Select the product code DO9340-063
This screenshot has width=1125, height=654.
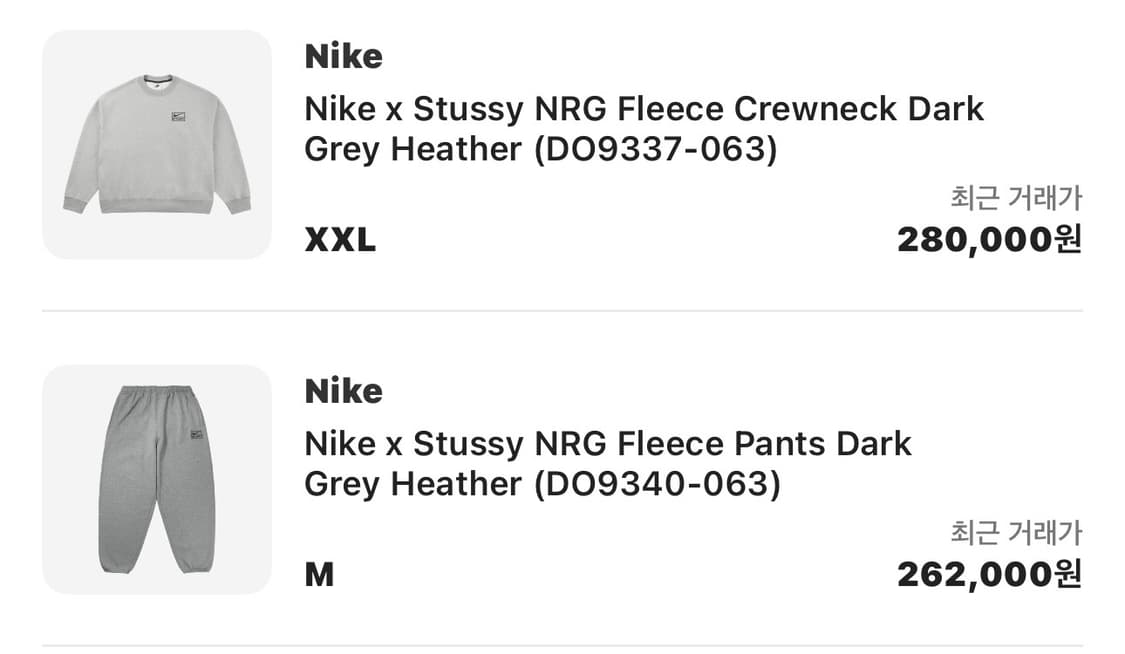657,484
